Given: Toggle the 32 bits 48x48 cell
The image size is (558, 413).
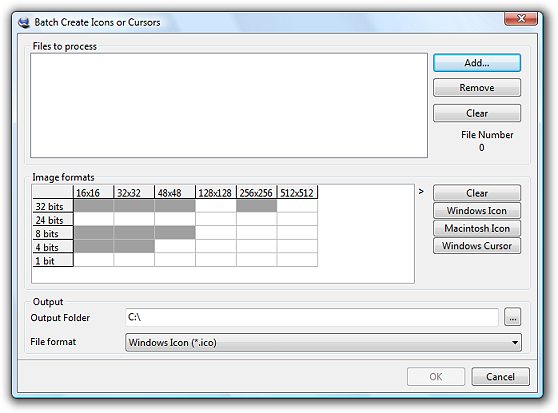Looking at the screenshot, I should 175,206.
